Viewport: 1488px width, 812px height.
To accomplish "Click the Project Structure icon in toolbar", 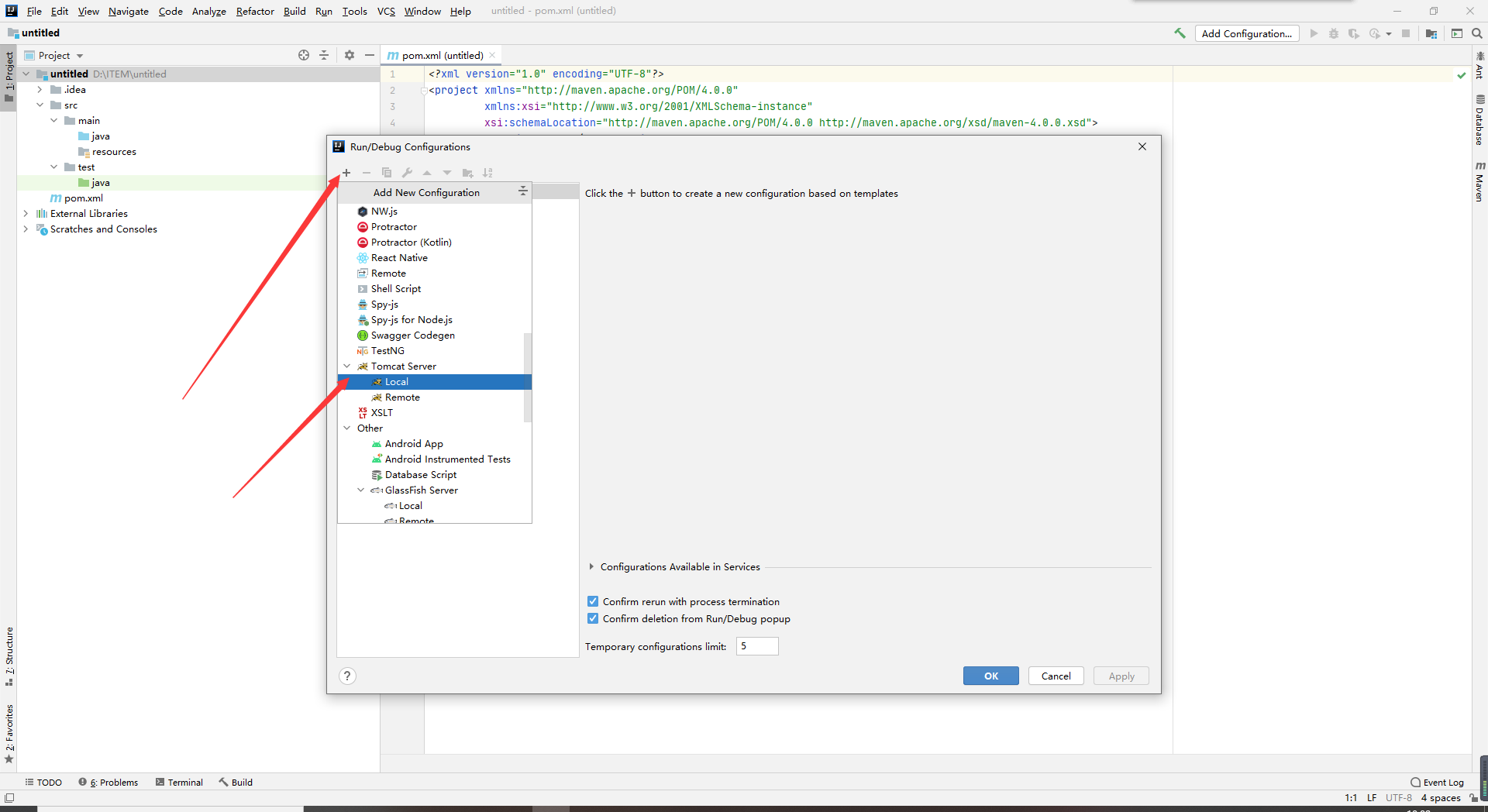I will [x=1431, y=33].
